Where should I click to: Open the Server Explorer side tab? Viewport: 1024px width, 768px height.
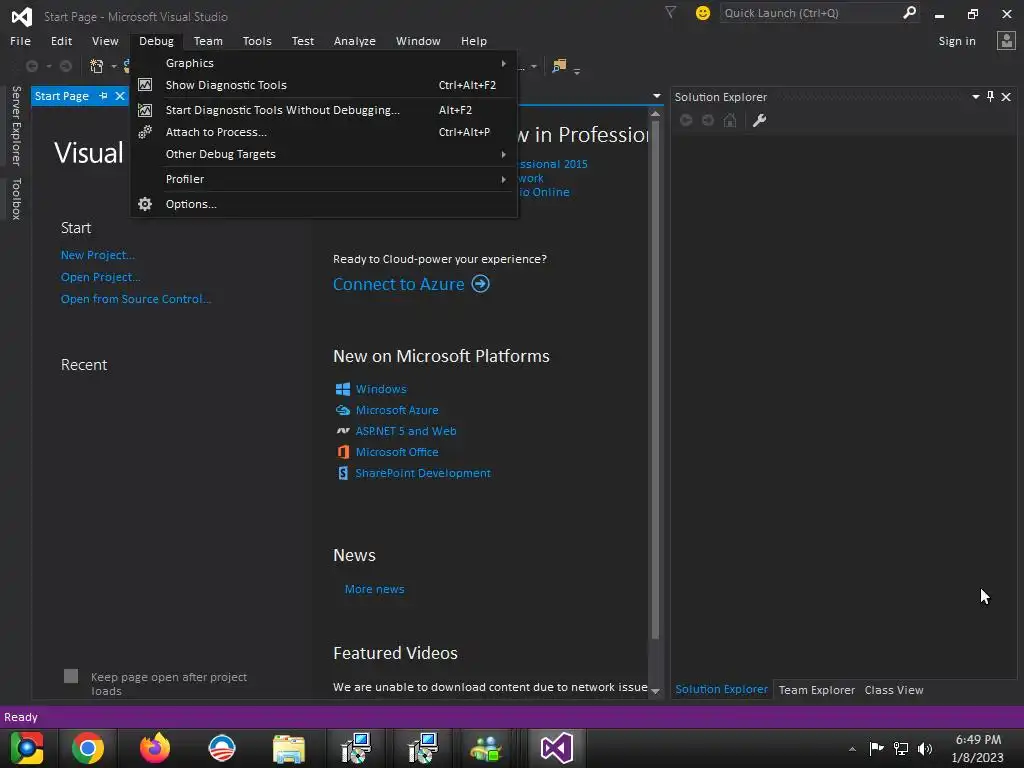click(x=16, y=125)
